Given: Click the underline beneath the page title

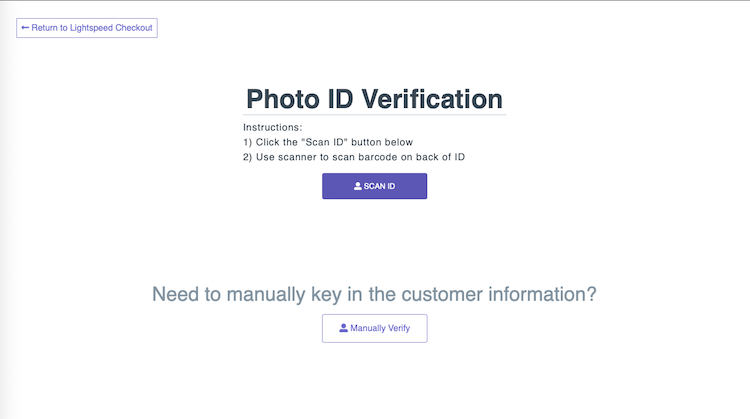Looking at the screenshot, I should tap(374, 115).
